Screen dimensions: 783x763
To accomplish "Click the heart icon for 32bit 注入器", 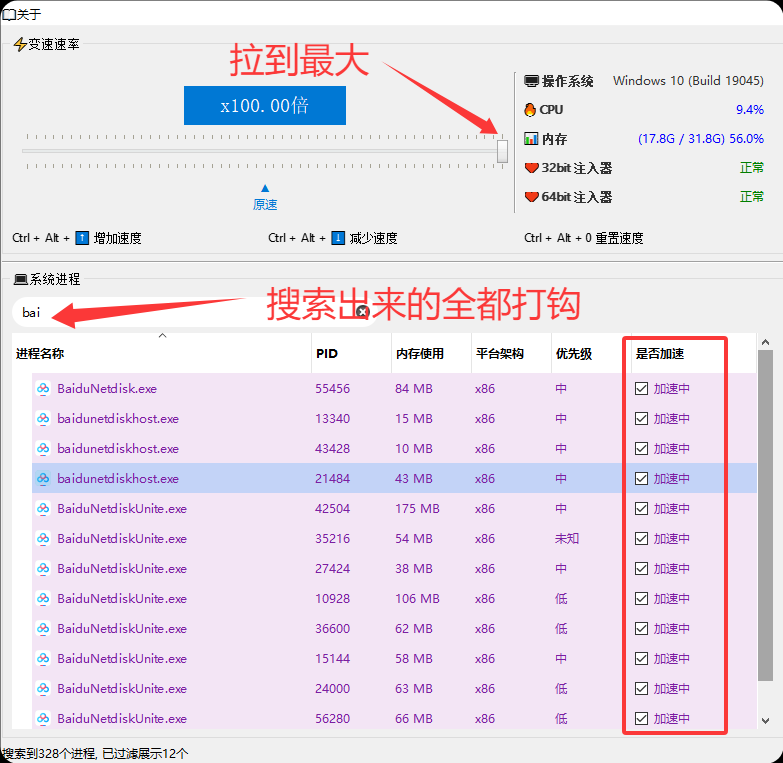I will (531, 168).
